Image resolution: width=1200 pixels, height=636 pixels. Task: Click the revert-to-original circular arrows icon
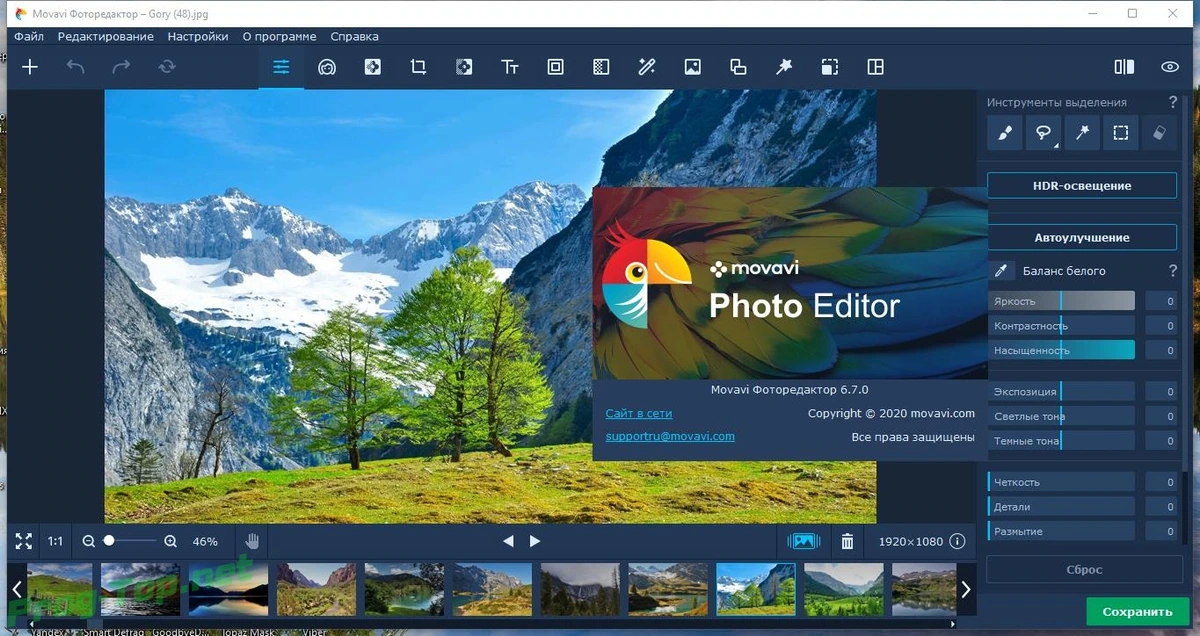coord(167,67)
